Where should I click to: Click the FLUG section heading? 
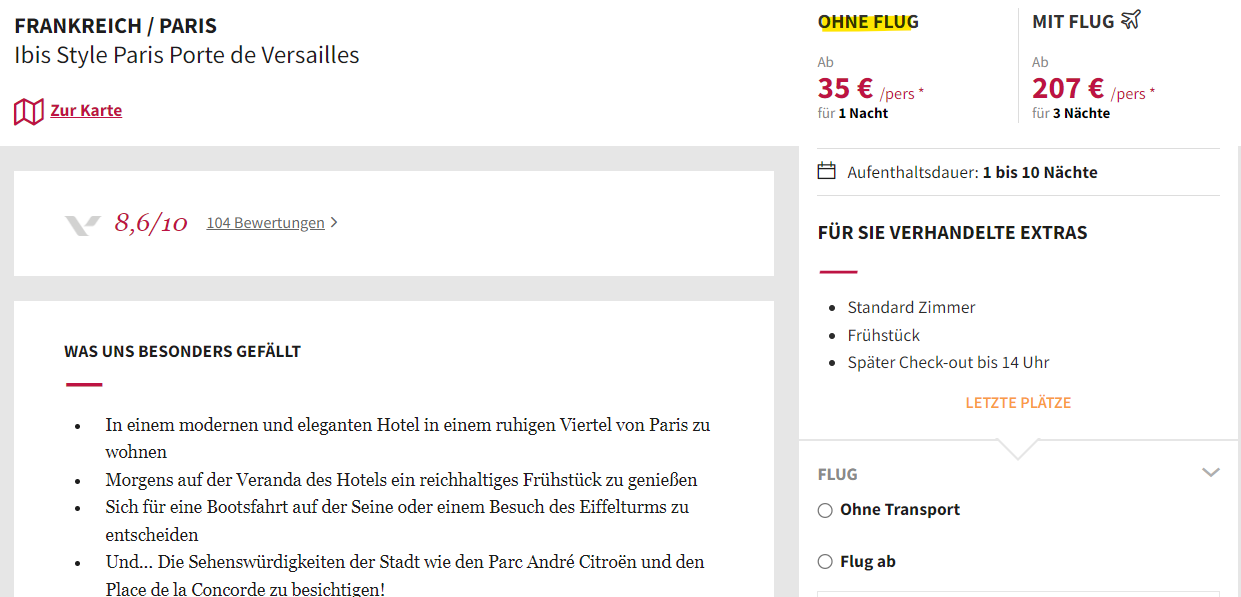click(838, 474)
